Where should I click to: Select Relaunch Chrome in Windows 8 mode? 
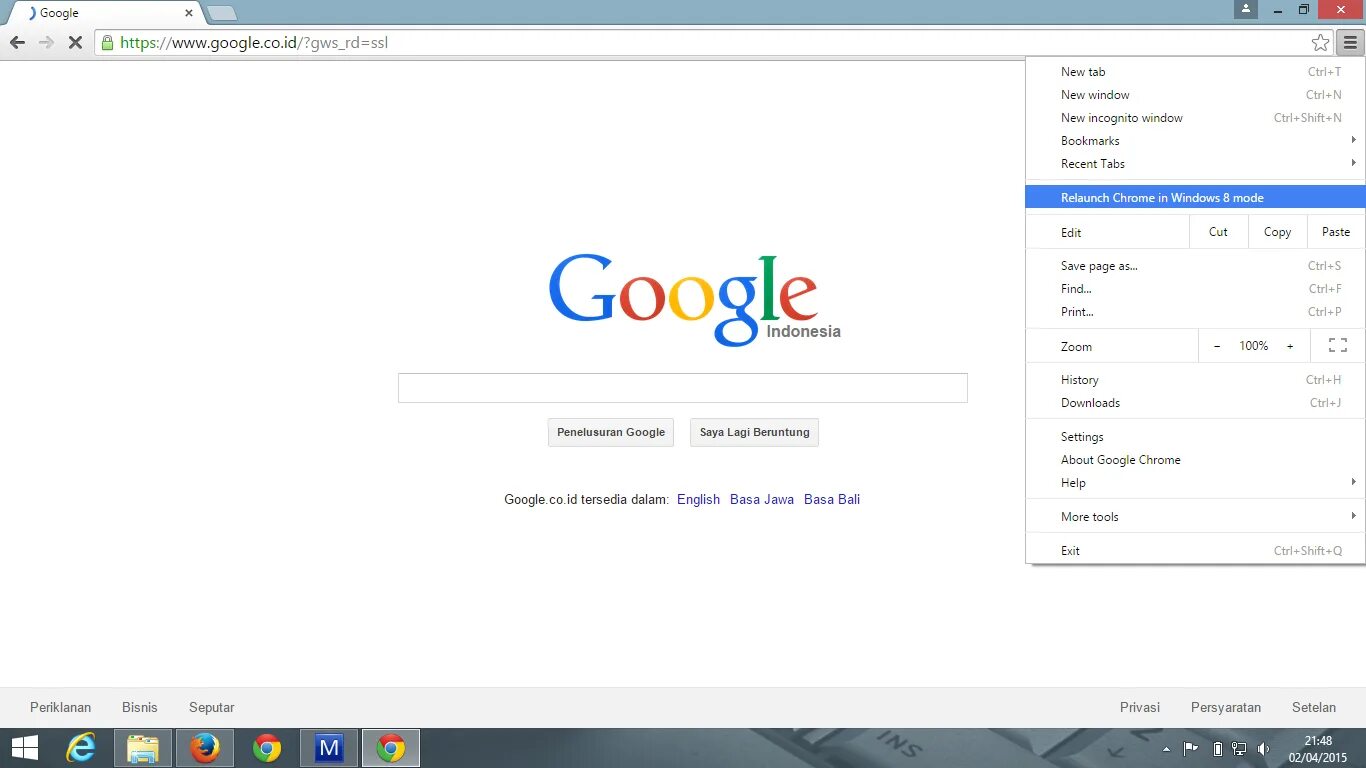coord(1196,198)
